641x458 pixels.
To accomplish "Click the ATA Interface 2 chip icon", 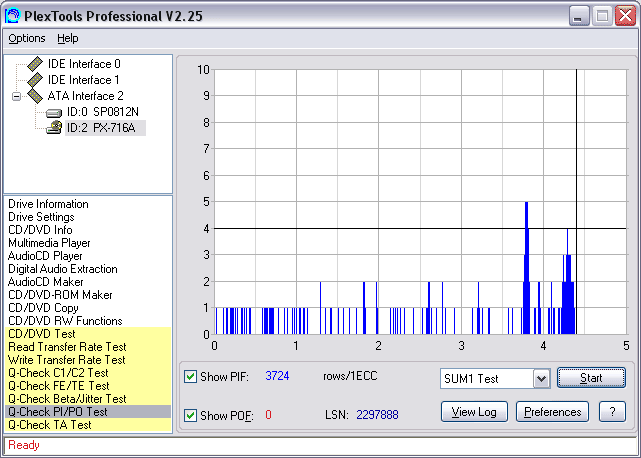I will tap(35, 96).
